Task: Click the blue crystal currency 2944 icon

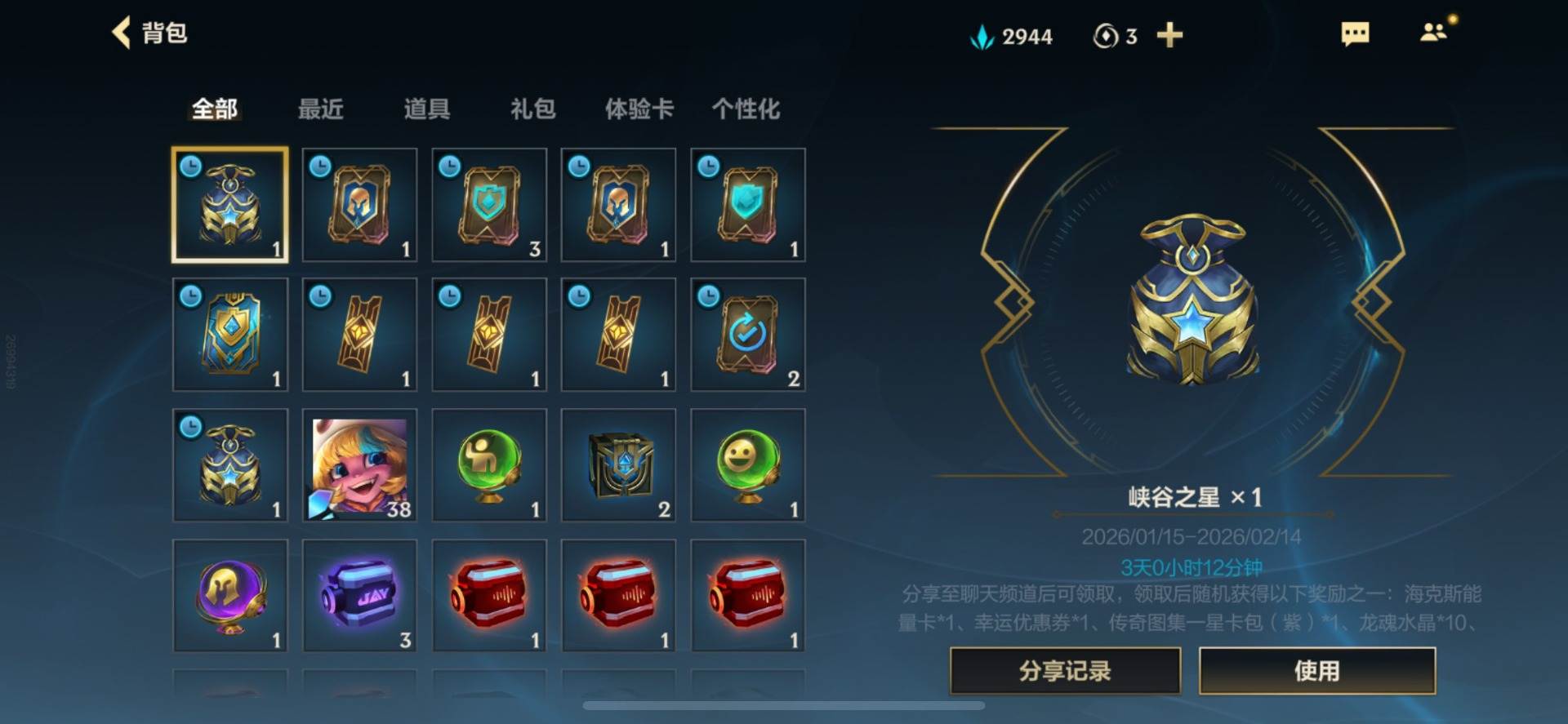Action: pyautogui.click(x=982, y=36)
